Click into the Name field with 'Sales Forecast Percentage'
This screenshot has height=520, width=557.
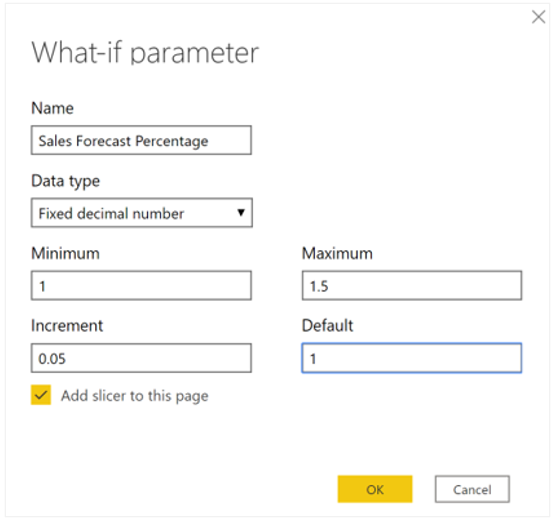(x=141, y=140)
